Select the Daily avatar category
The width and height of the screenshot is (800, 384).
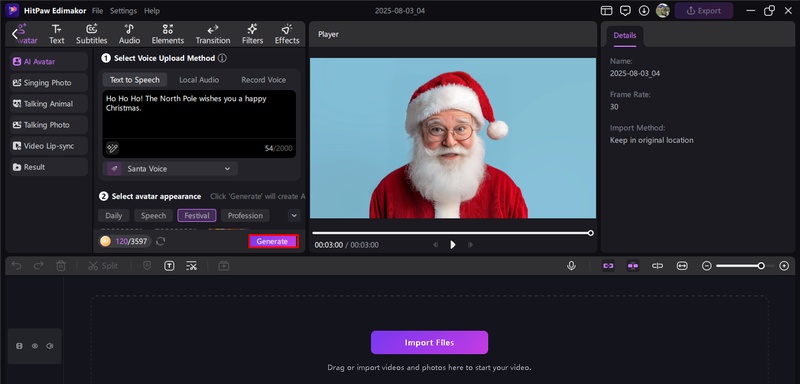point(114,216)
